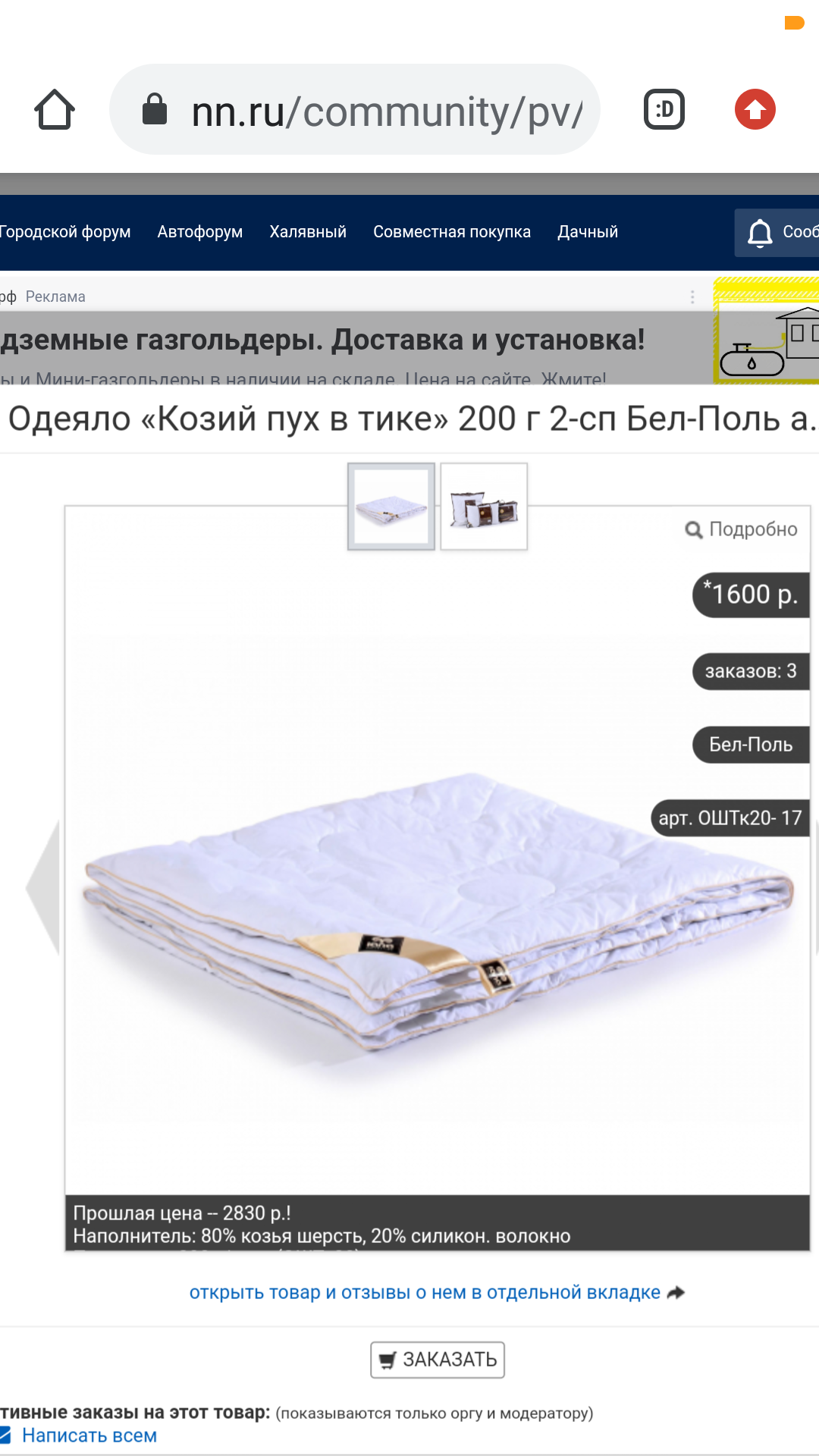Viewport: 819px width, 1456px height.
Task: Open the Совместная покупка menu item
Action: click(x=452, y=232)
